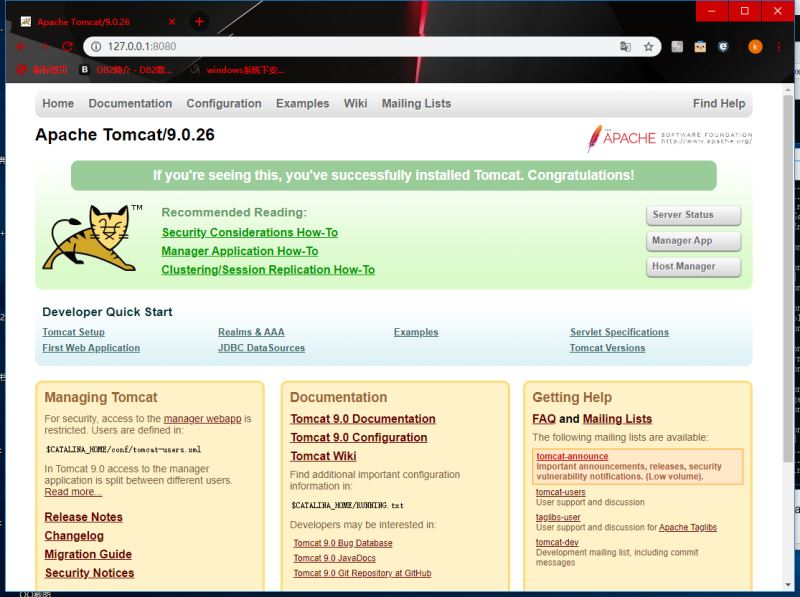Reload the page with the refresh icon
The height and width of the screenshot is (597, 800).
coord(67,47)
